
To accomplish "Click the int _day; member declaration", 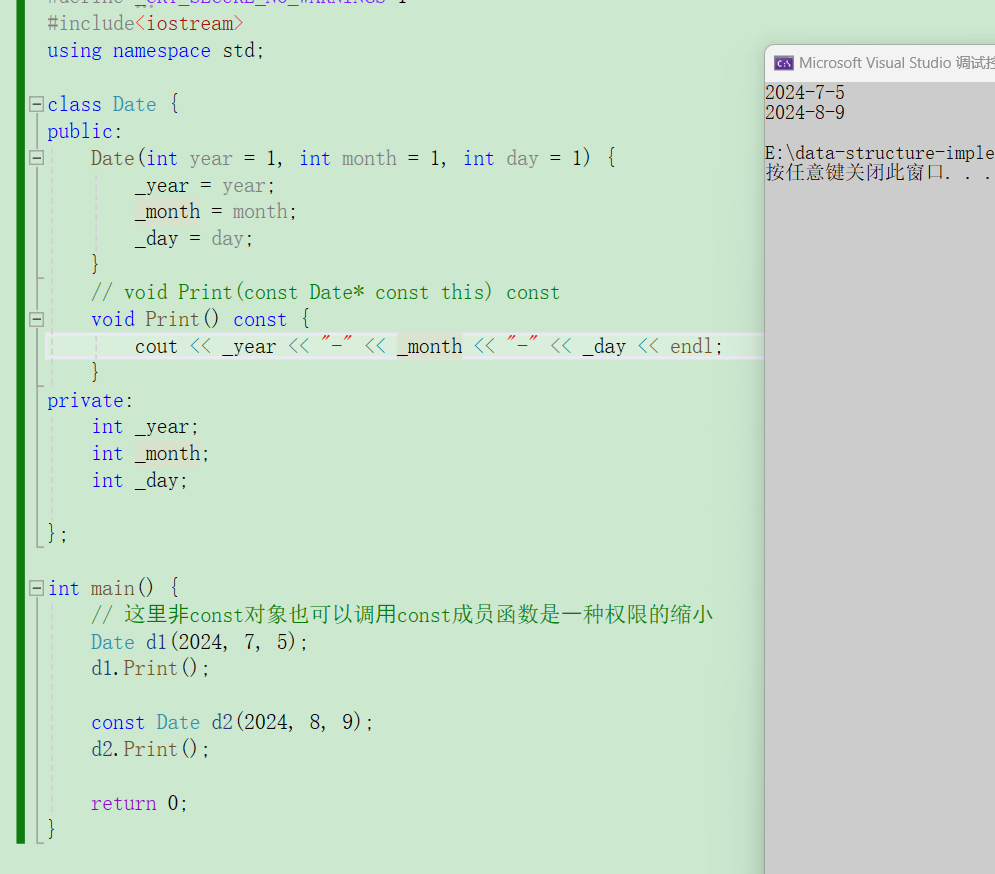I will [140, 480].
